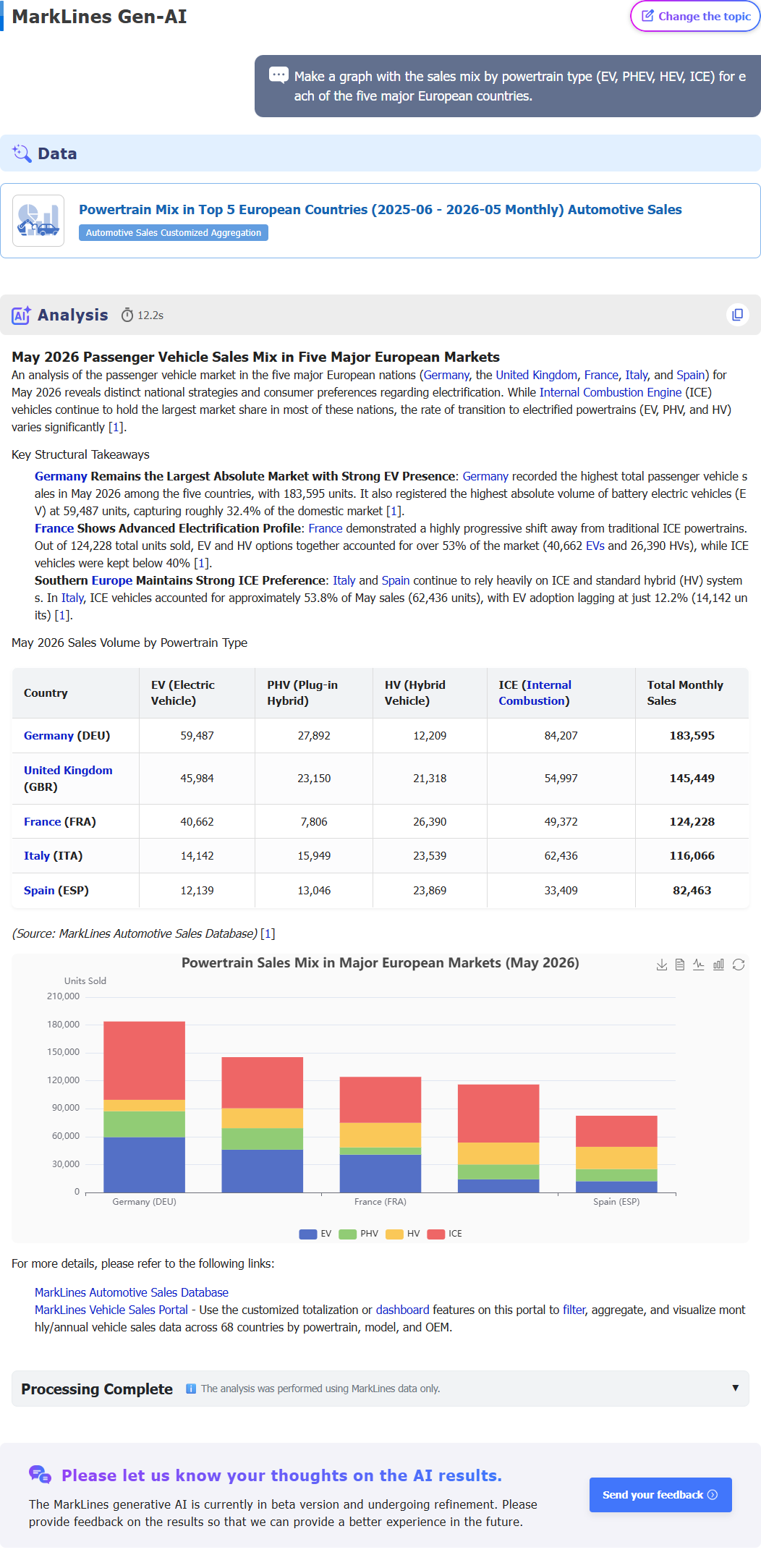Click the 12.2s processing time label
Screen dimensions: 761x1568
pyautogui.click(x=150, y=315)
